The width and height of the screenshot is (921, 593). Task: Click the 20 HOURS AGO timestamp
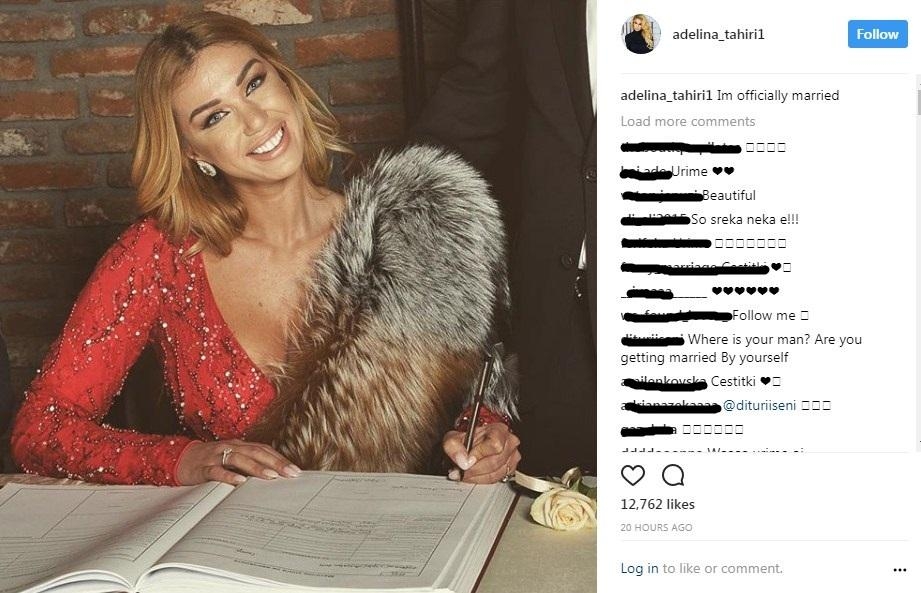[656, 527]
